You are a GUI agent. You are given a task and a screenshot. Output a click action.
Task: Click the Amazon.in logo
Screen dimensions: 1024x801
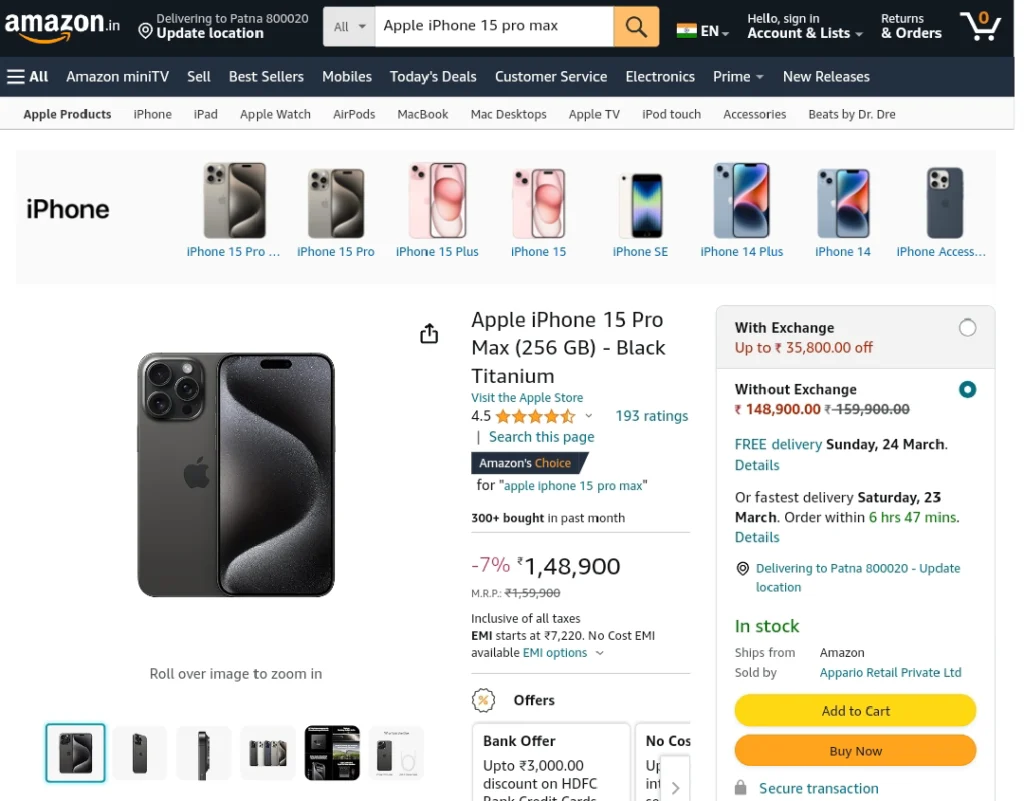click(62, 26)
